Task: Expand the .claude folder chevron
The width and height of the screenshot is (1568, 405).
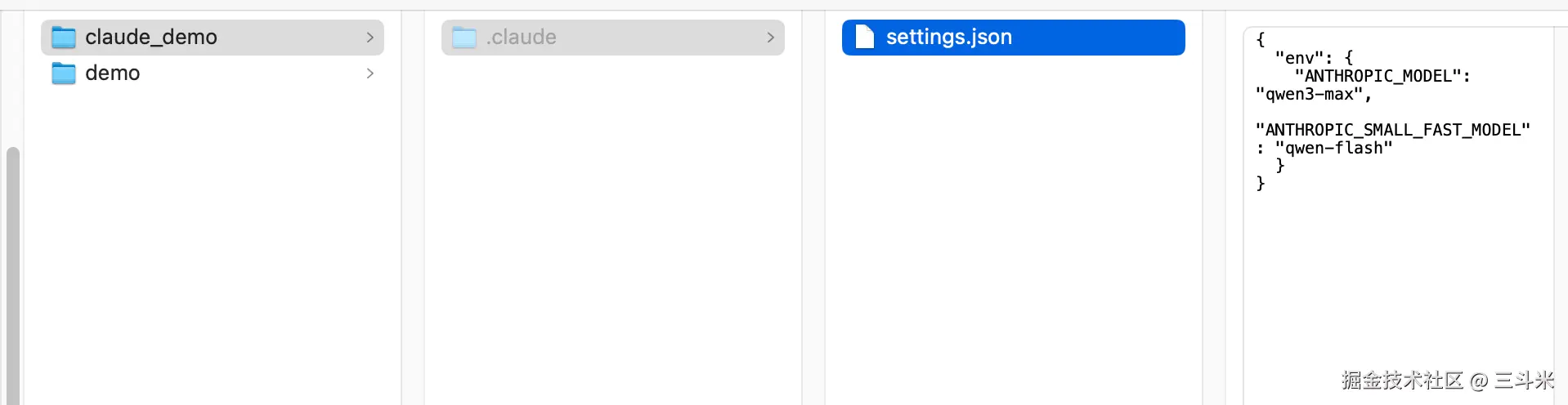Action: (770, 38)
